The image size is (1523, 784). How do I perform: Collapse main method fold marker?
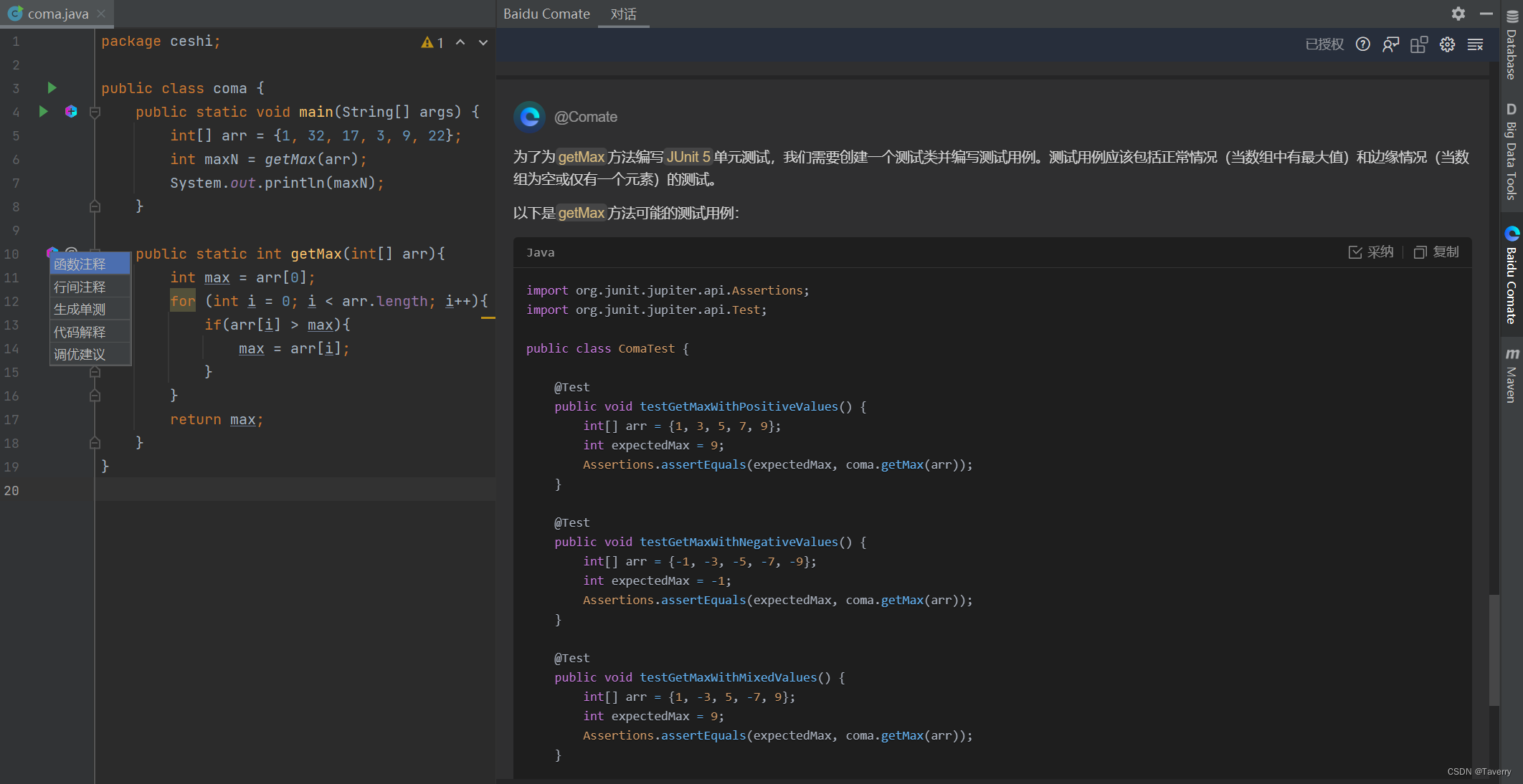tap(95, 112)
